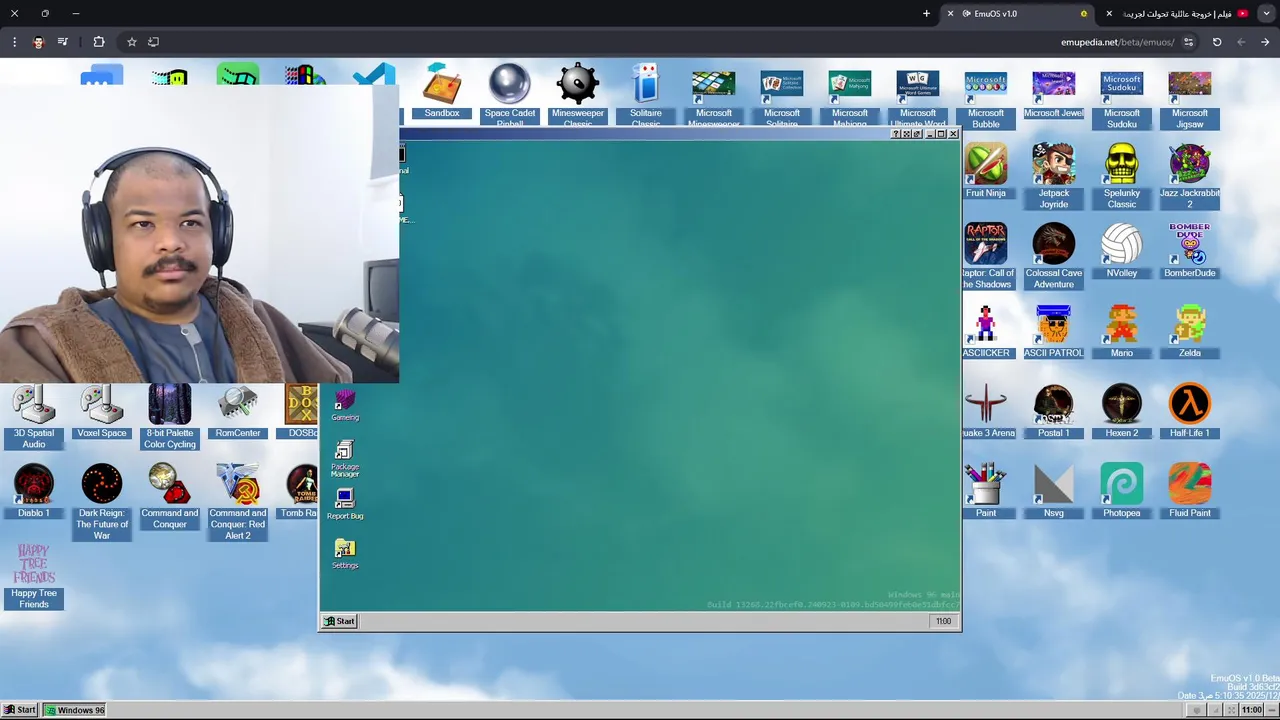The height and width of the screenshot is (720, 1280).
Task: Launch Raptor: Call of the Shadows
Action: click(987, 255)
